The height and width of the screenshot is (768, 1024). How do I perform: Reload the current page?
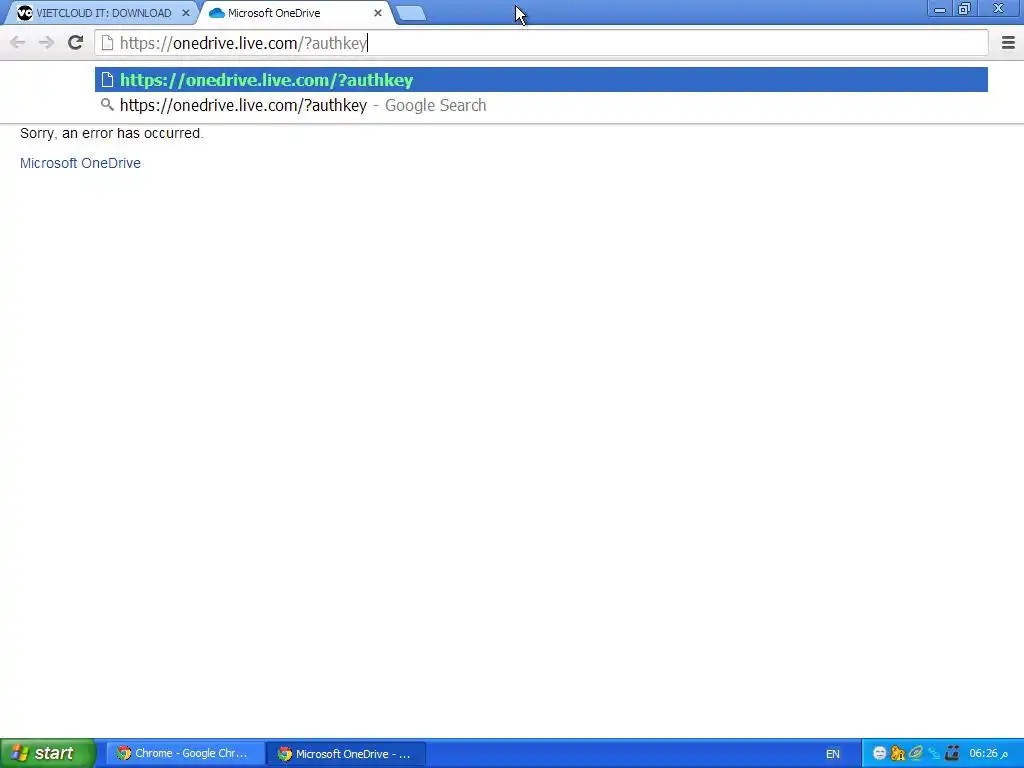[75, 43]
